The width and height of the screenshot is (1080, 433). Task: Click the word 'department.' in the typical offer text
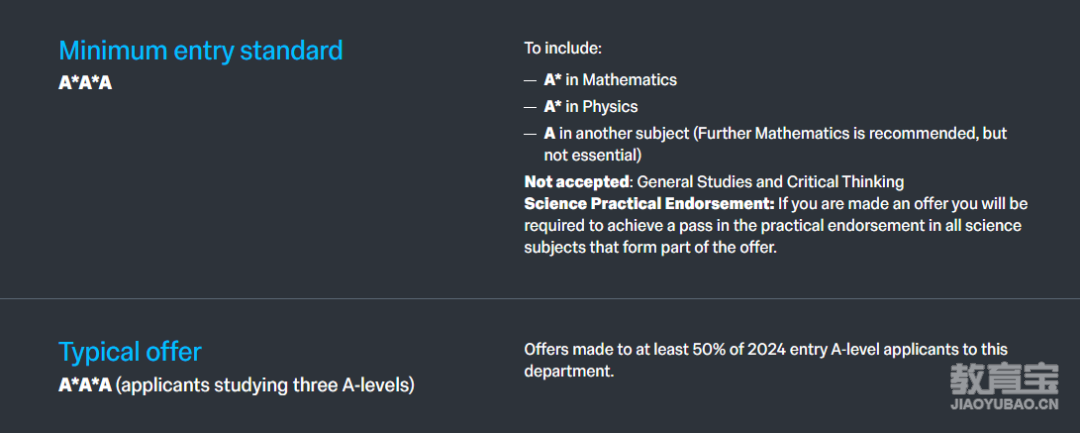coord(568,372)
